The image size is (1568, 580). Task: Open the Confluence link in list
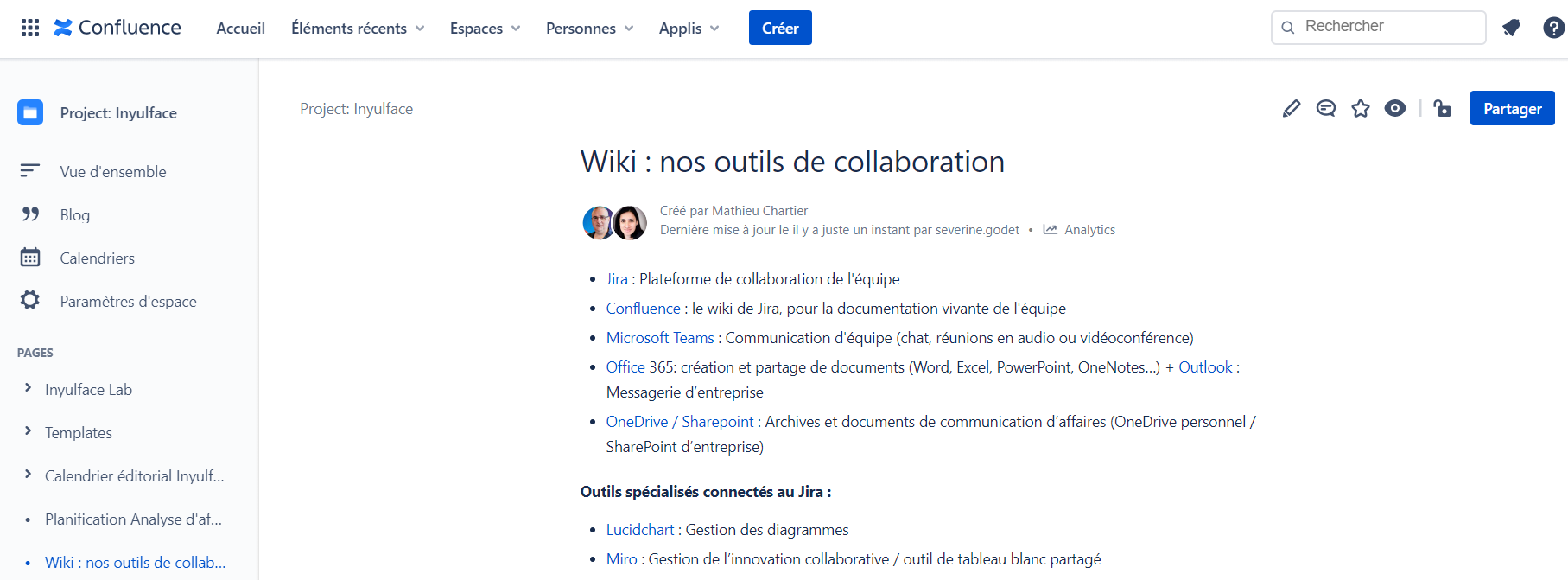(x=644, y=309)
